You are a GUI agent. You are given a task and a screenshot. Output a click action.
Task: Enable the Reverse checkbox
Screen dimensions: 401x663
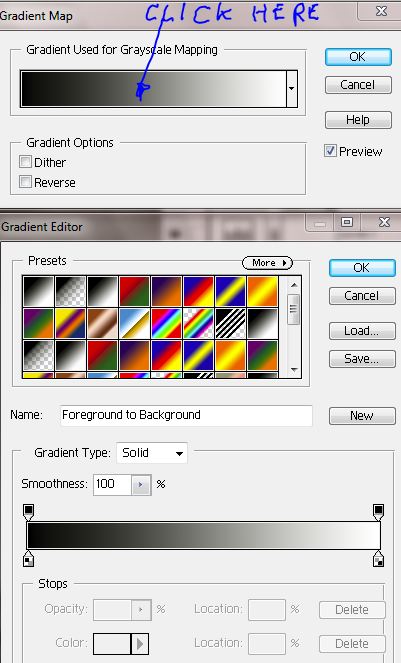pos(25,182)
